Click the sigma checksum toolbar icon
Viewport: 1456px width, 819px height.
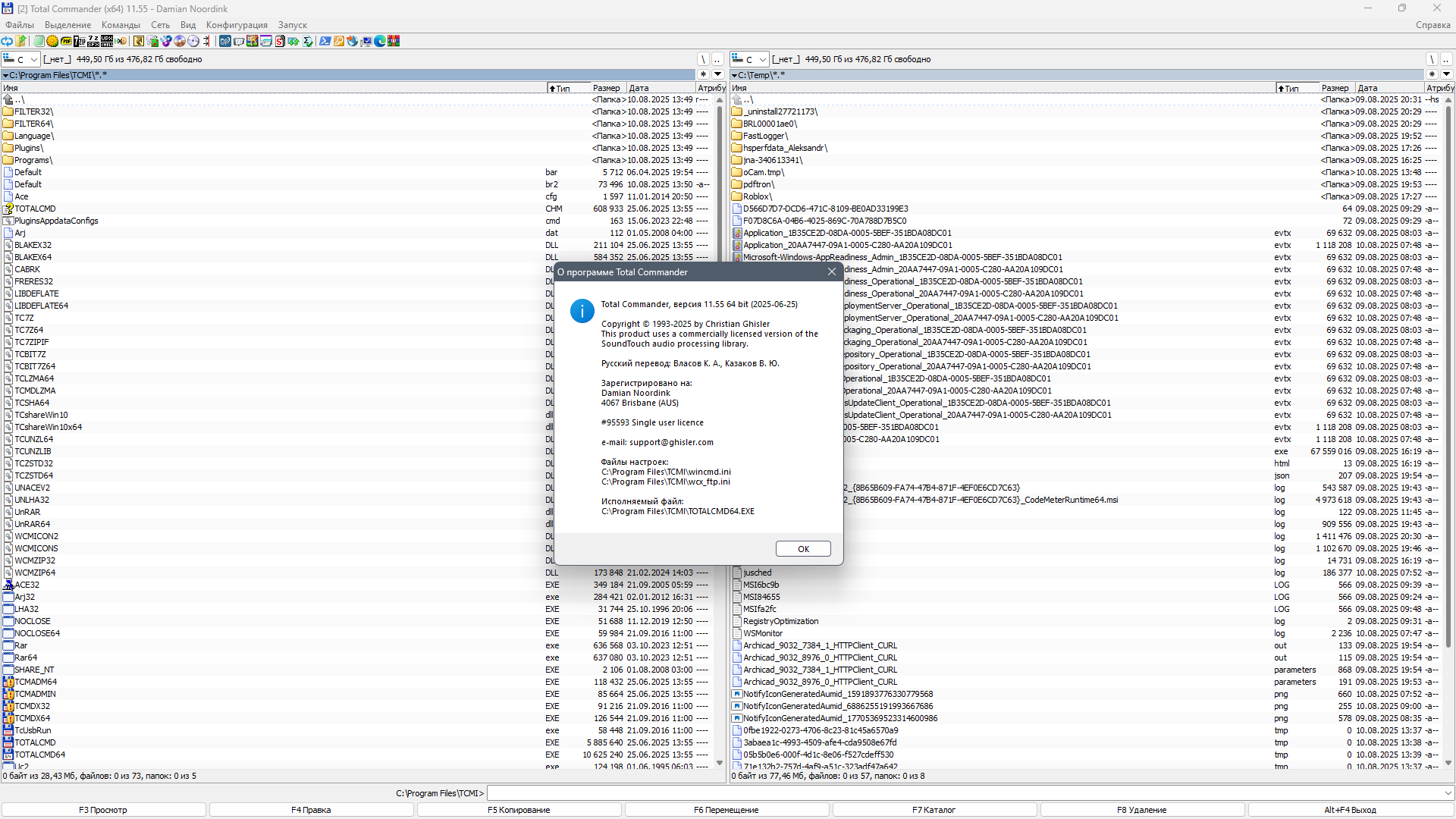(x=307, y=41)
